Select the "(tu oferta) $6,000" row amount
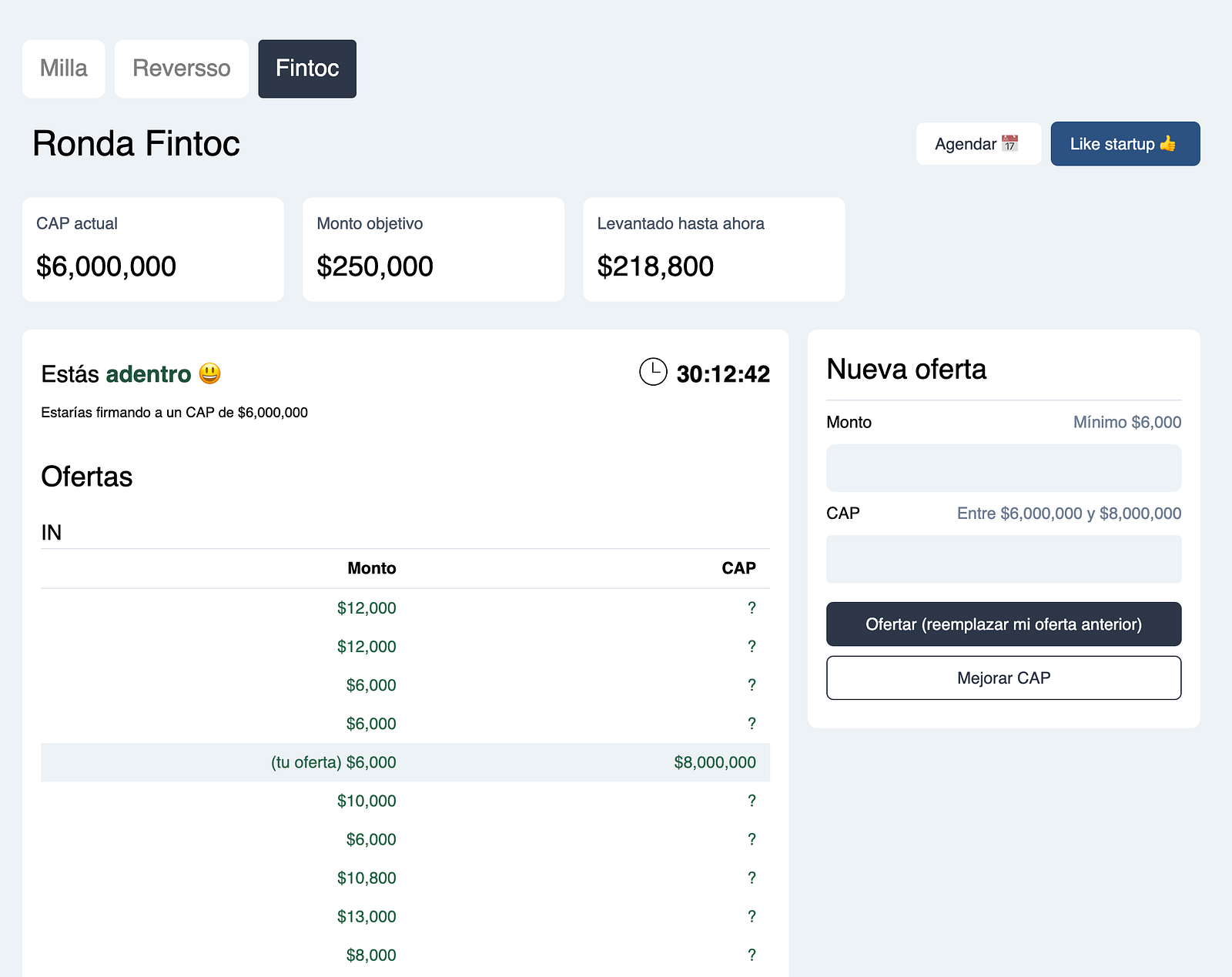 (x=333, y=762)
